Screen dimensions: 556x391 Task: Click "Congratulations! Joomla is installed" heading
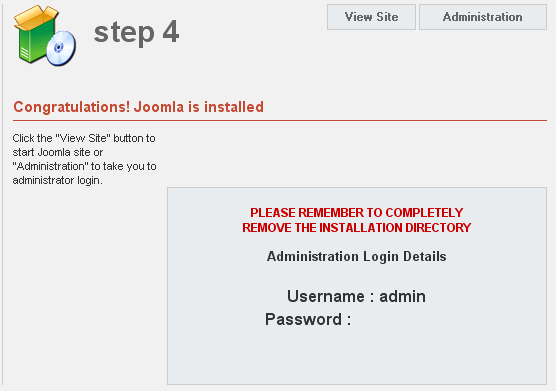coord(138,107)
